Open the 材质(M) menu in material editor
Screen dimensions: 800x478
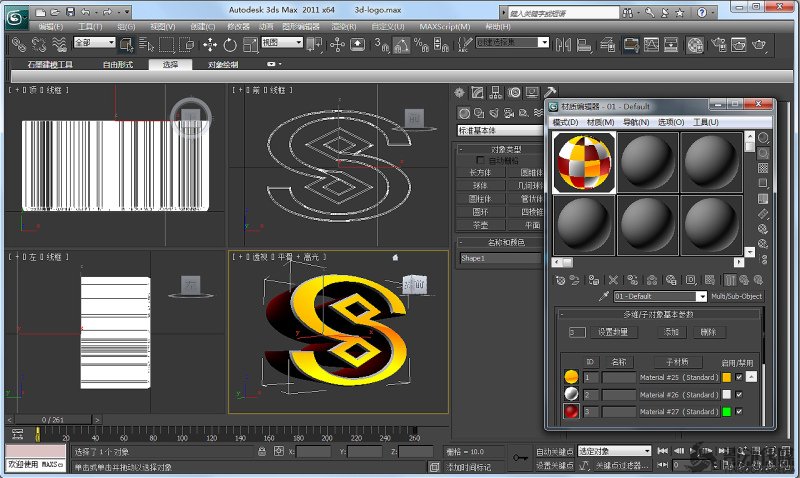601,122
